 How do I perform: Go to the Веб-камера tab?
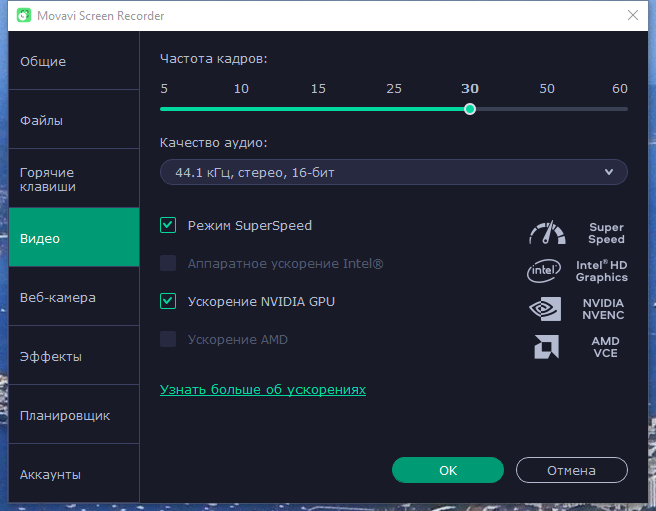[x=74, y=297]
